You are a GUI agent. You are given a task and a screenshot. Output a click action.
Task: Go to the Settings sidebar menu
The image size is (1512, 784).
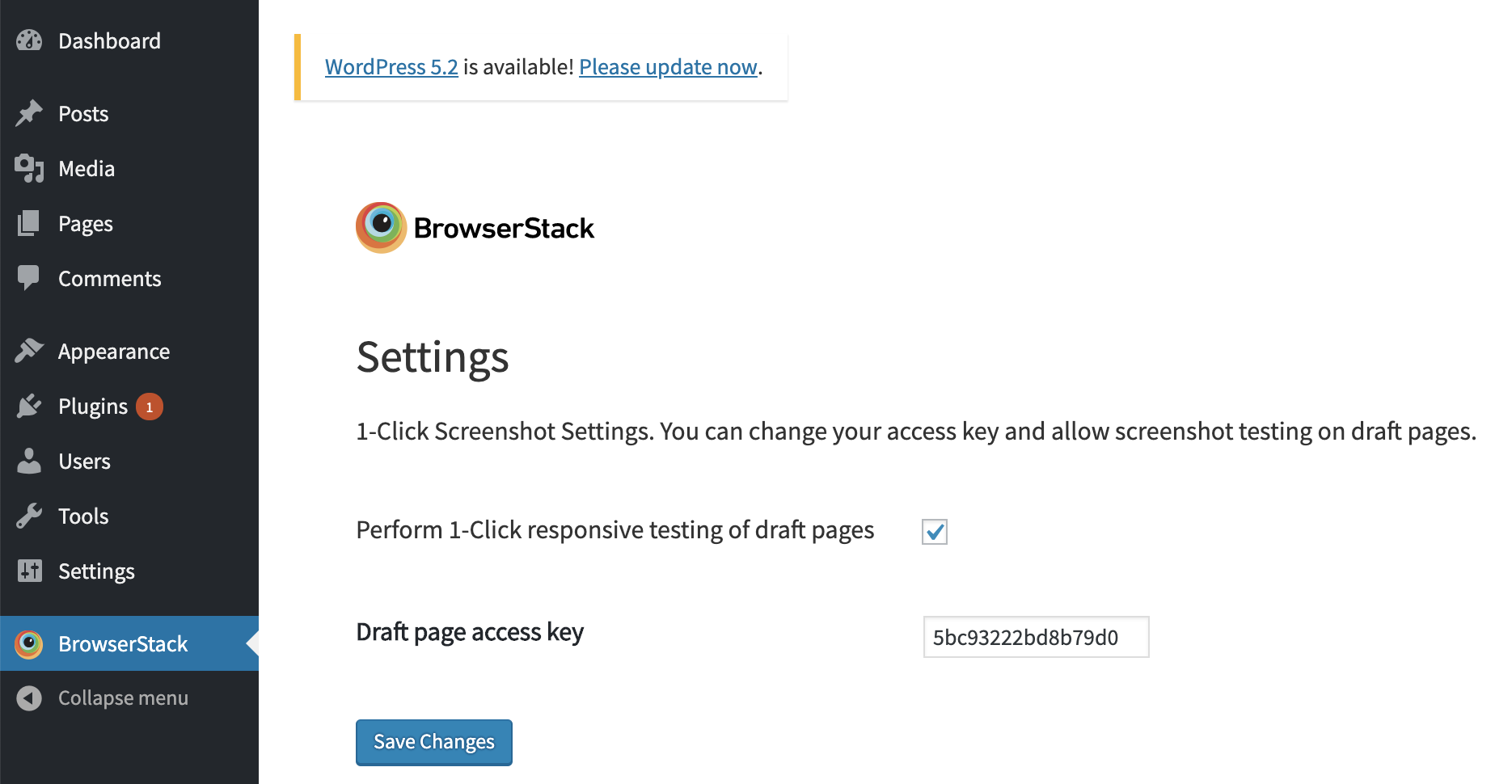coord(96,571)
